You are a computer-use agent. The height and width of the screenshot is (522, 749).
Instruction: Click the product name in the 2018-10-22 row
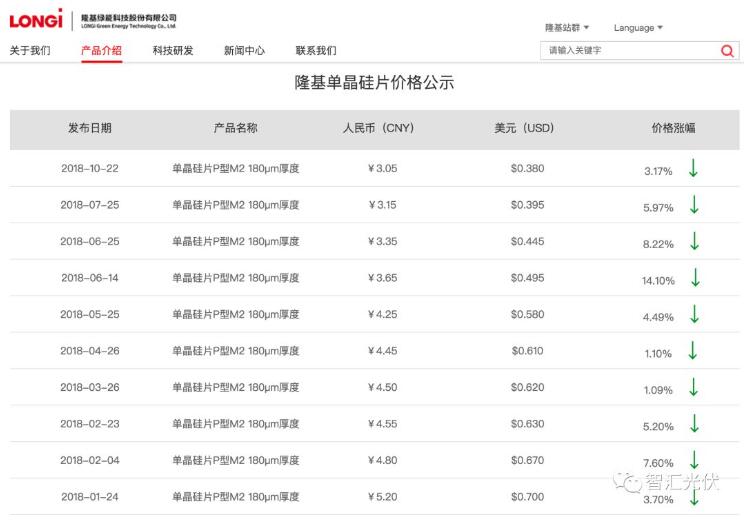point(235,169)
